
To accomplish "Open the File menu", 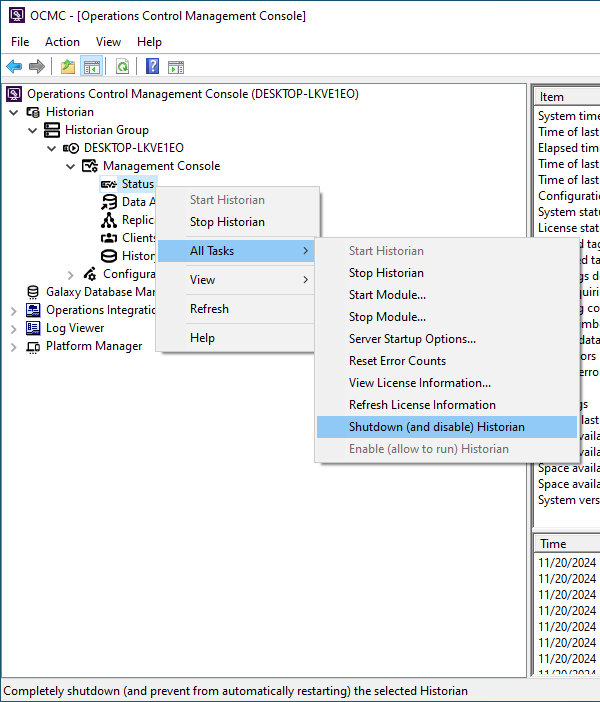I will coord(20,42).
